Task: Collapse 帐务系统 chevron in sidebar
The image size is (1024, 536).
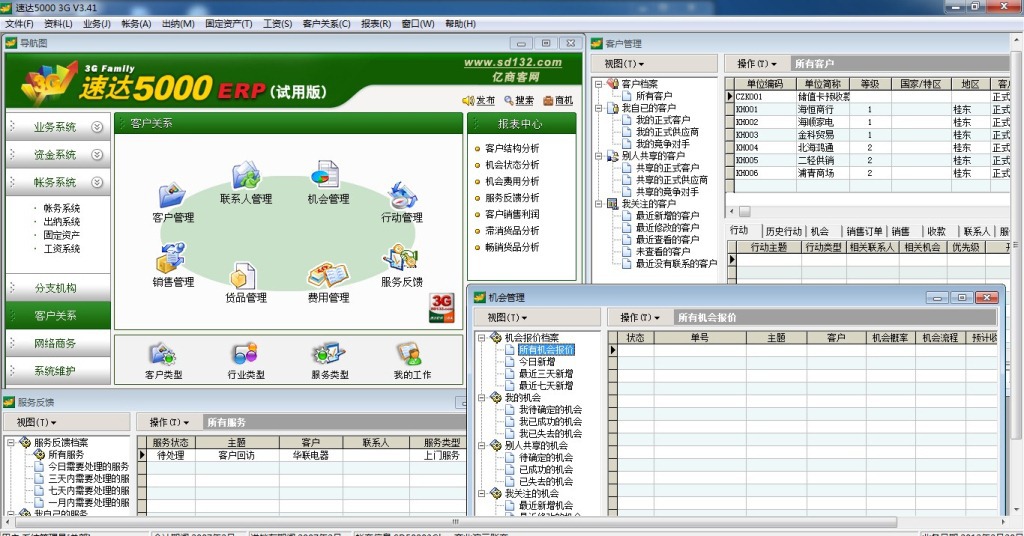Action: (x=97, y=182)
